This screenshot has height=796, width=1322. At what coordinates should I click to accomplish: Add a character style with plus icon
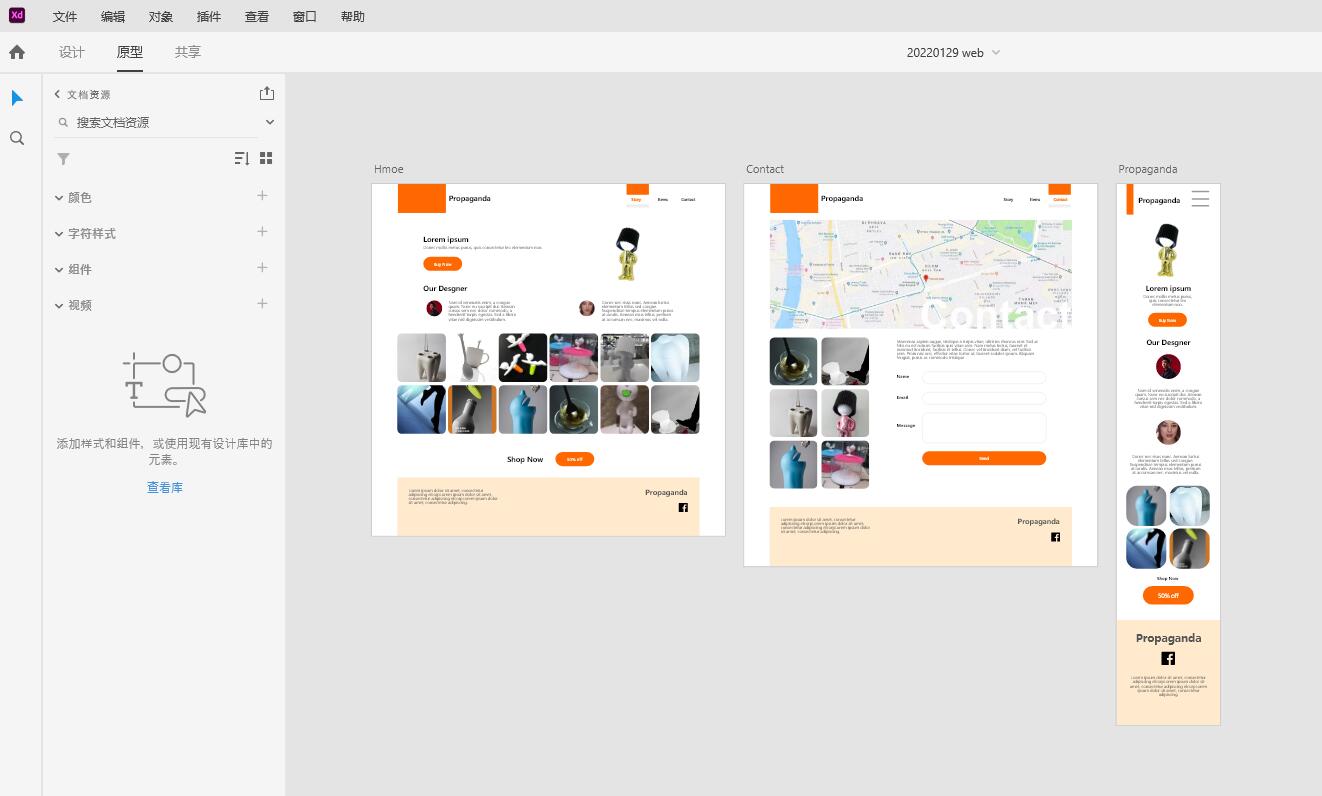(262, 232)
